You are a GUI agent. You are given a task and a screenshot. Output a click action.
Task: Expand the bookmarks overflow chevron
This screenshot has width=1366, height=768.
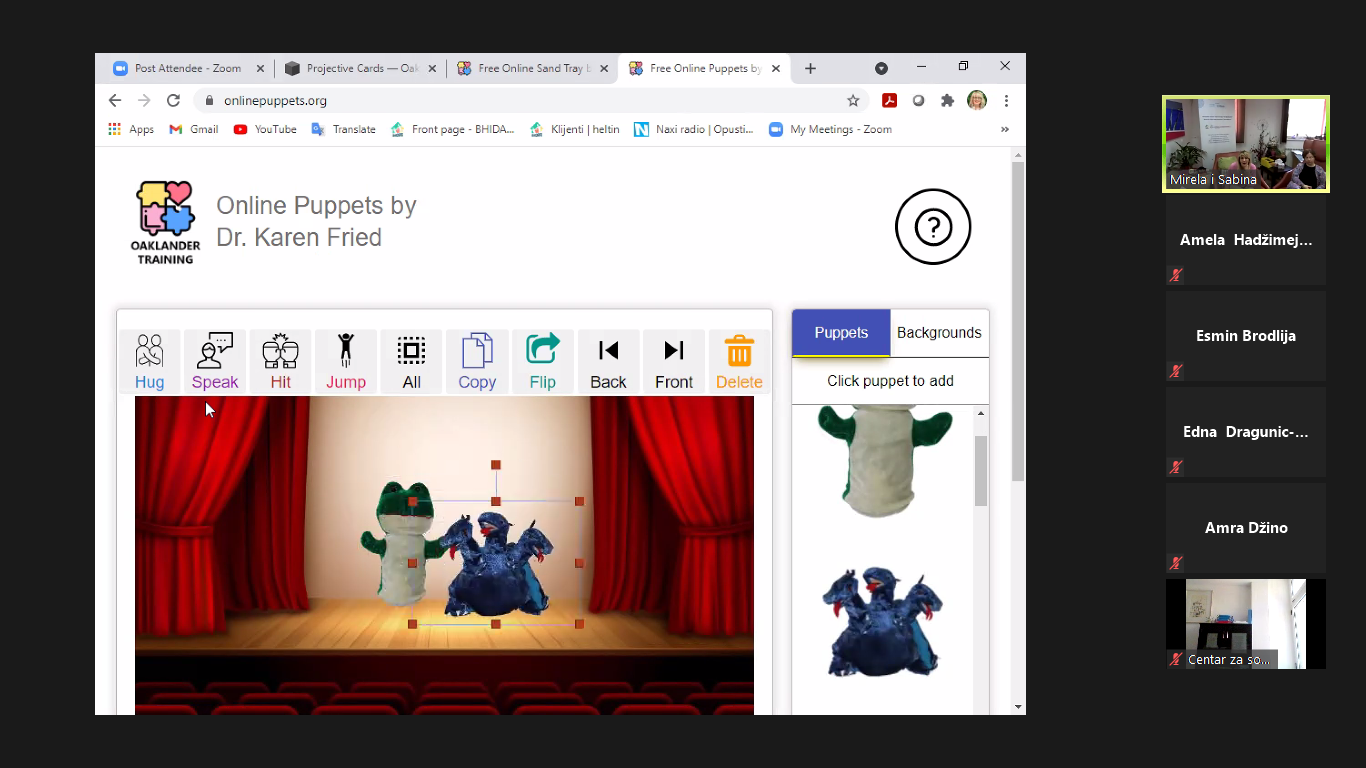[x=1004, y=129]
